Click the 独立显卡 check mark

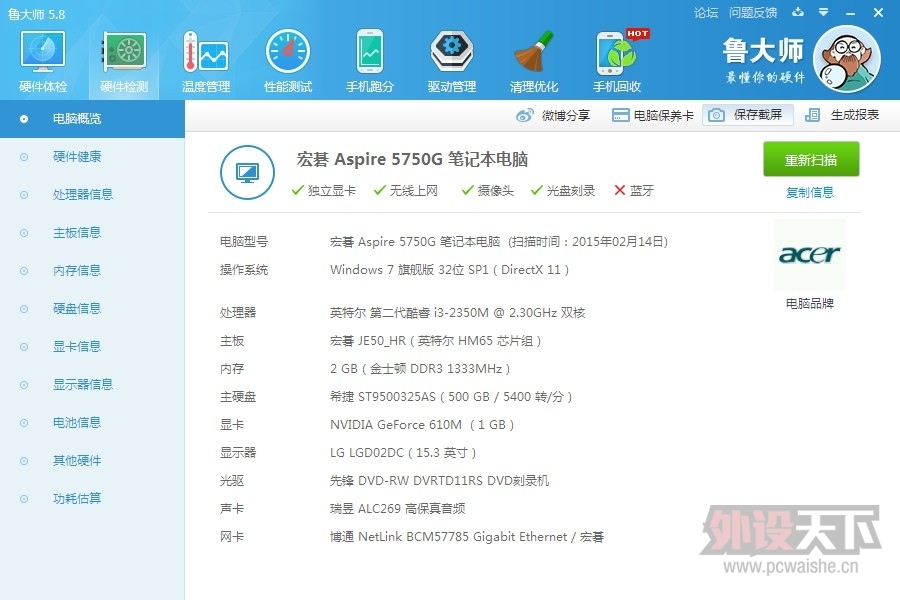click(297, 190)
